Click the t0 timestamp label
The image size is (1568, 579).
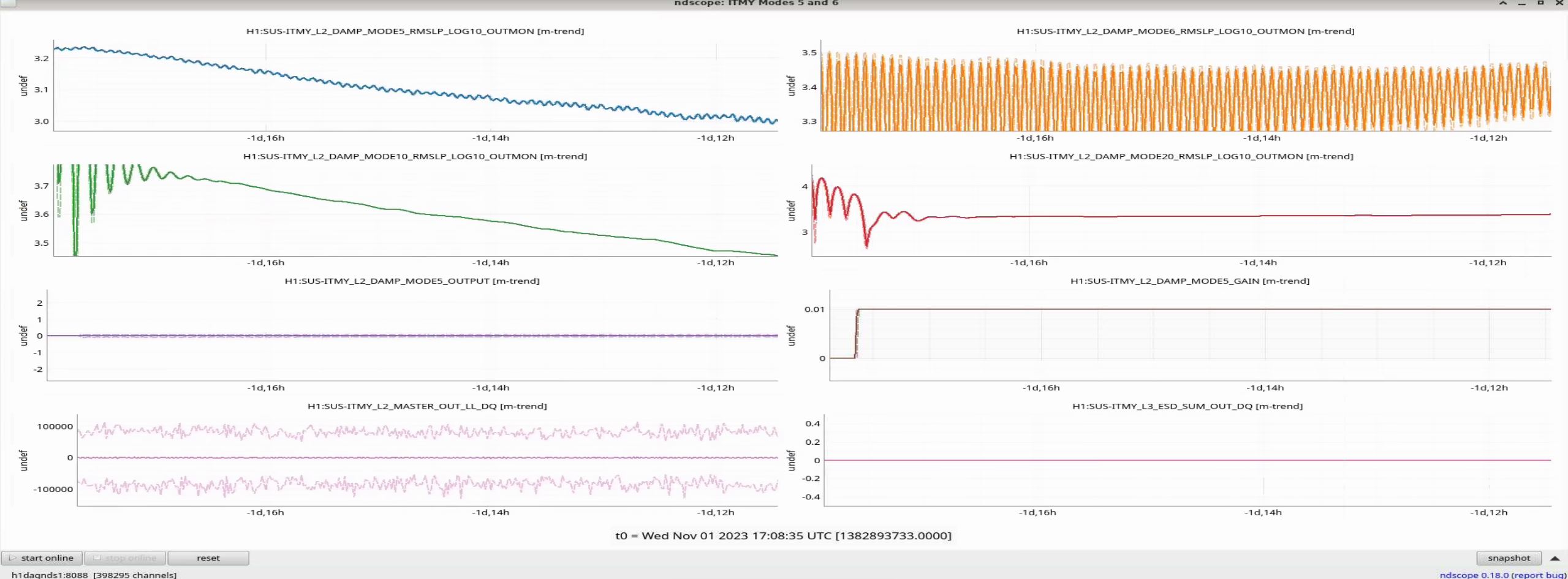click(783, 535)
